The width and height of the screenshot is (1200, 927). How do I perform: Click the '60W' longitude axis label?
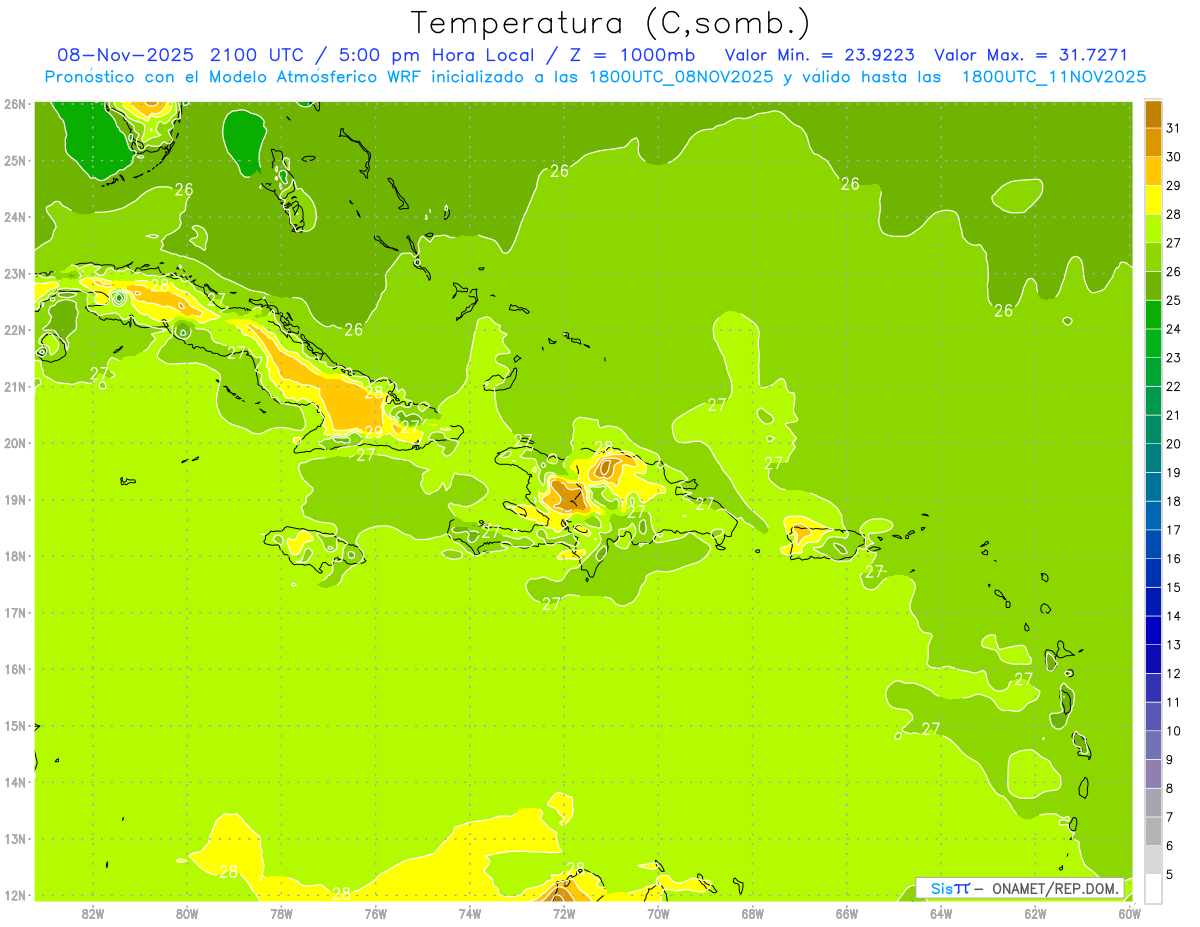click(x=1130, y=913)
